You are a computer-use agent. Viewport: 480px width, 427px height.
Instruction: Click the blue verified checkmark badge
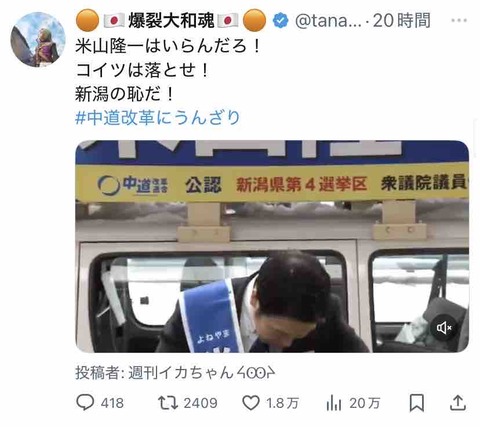click(x=280, y=21)
